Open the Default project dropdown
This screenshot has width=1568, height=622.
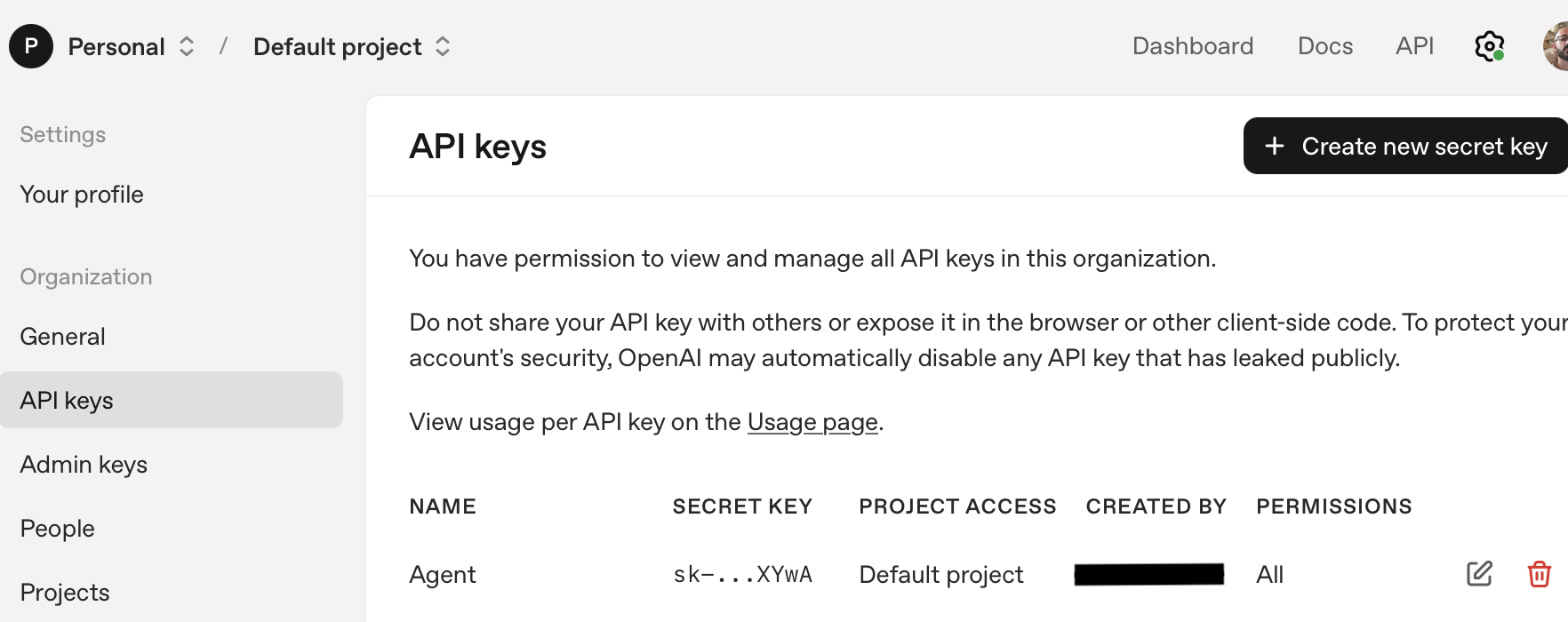tap(442, 46)
